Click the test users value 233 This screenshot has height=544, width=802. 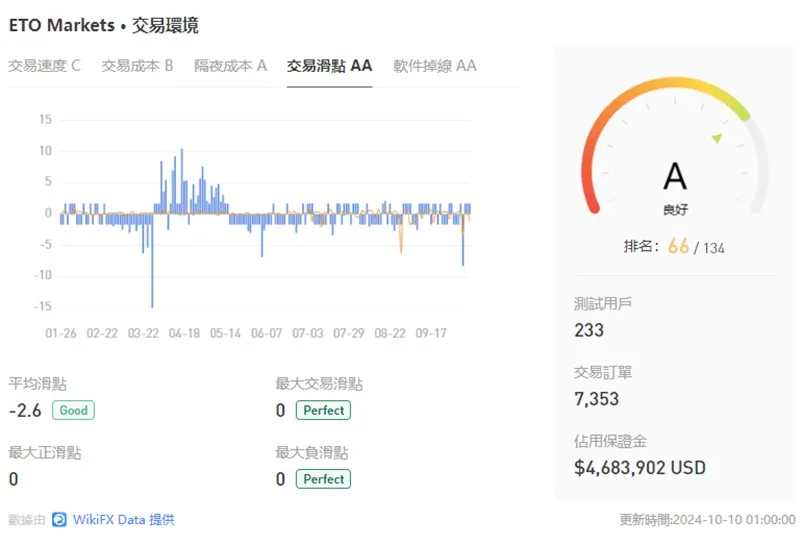pyautogui.click(x=589, y=330)
